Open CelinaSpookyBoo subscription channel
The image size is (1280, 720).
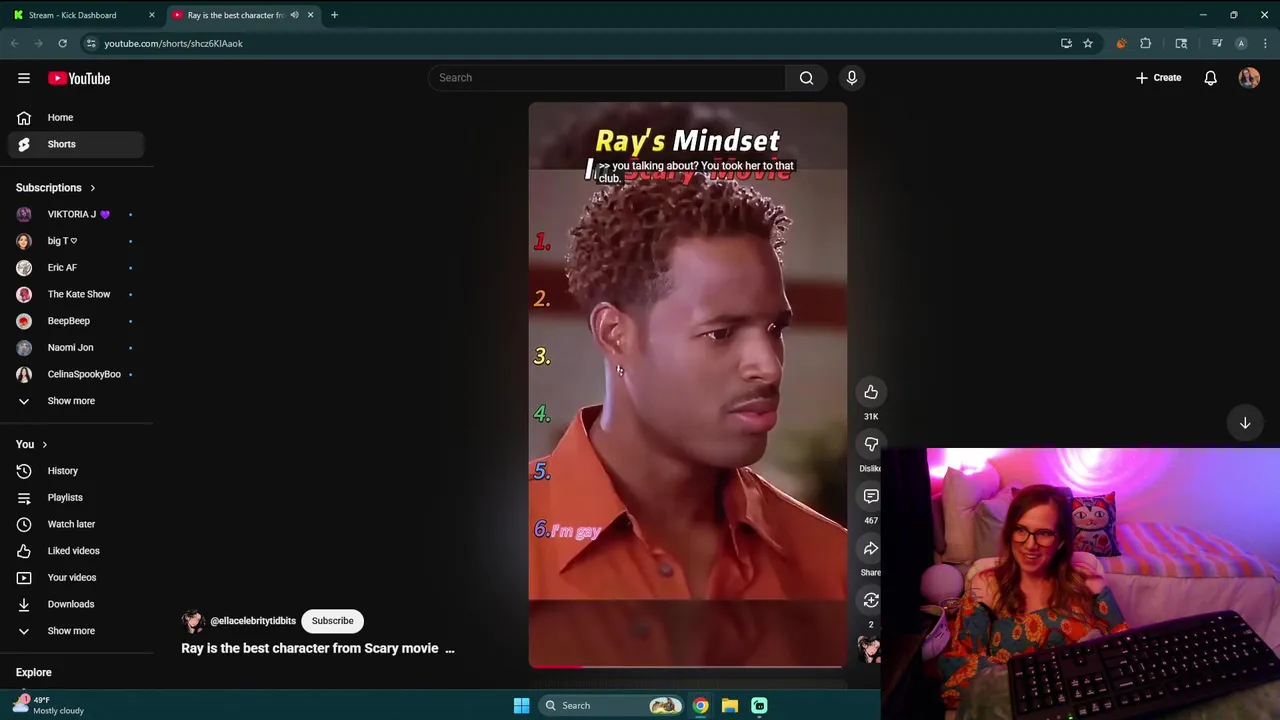(x=76, y=374)
